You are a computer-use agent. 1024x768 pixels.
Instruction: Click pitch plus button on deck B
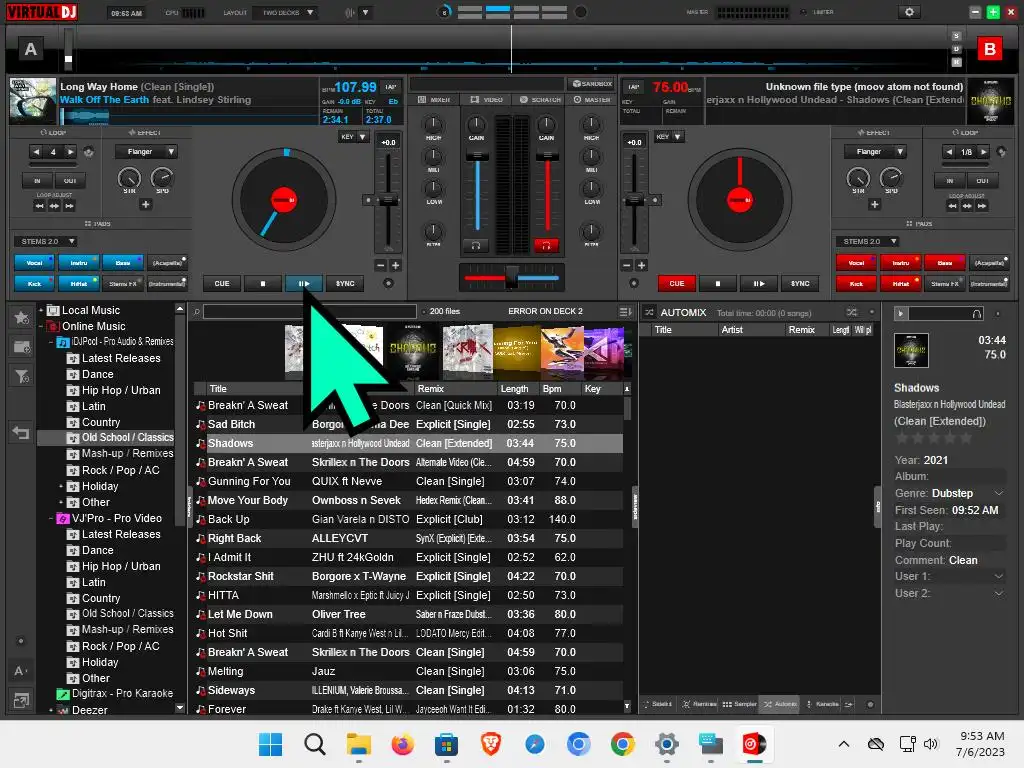(641, 265)
